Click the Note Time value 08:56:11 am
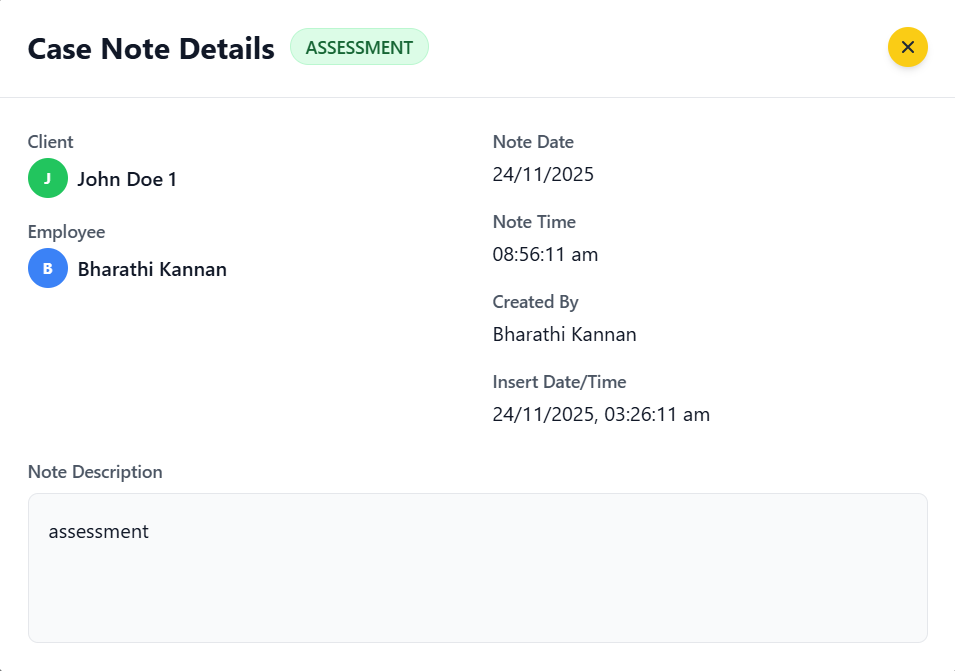Viewport: 955px width, 671px height. (545, 255)
